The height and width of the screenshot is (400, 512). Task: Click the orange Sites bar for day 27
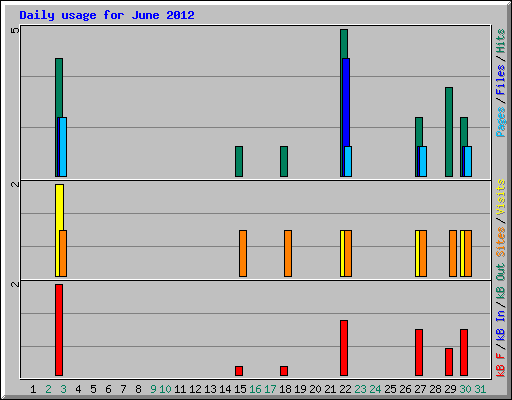[x=423, y=253]
